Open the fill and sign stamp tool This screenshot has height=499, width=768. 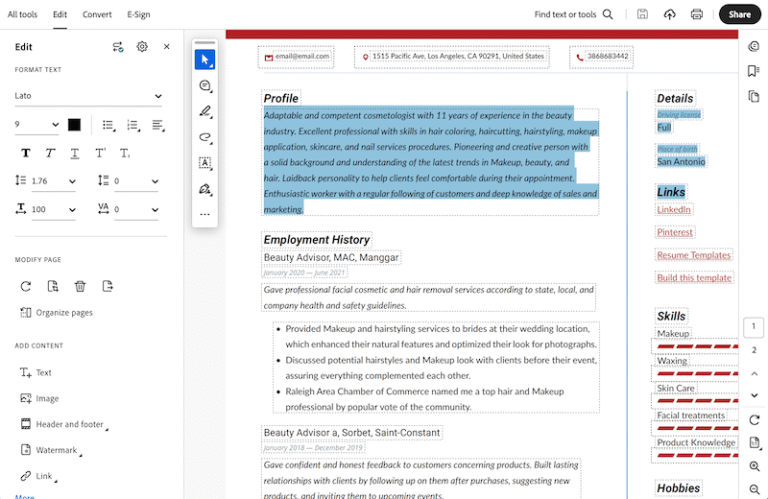pos(205,189)
